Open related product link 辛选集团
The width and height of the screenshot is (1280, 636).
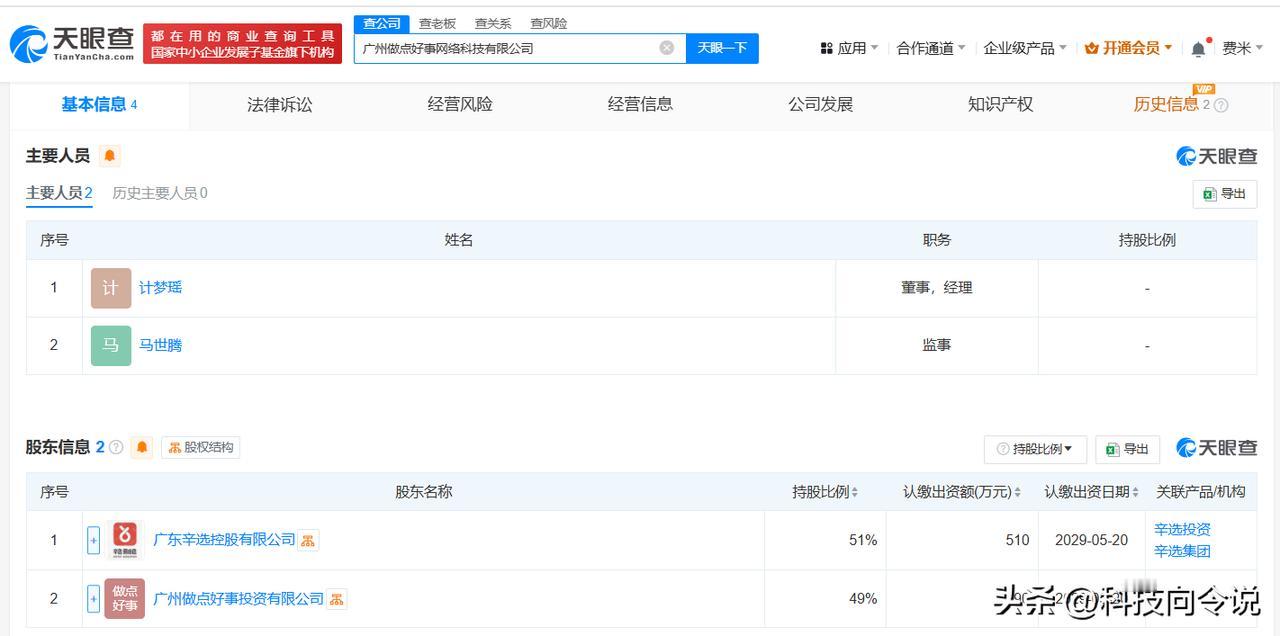tap(1182, 551)
